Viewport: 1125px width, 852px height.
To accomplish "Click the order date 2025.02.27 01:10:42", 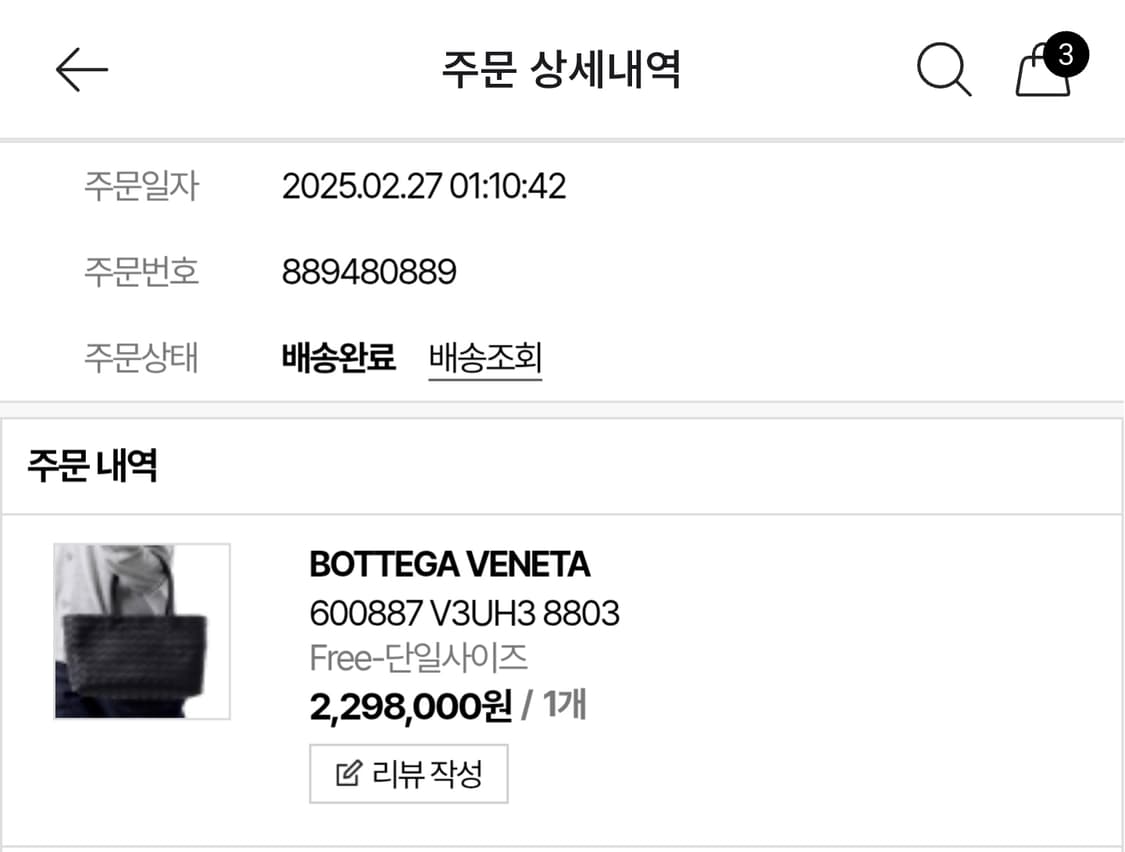I will [x=425, y=186].
